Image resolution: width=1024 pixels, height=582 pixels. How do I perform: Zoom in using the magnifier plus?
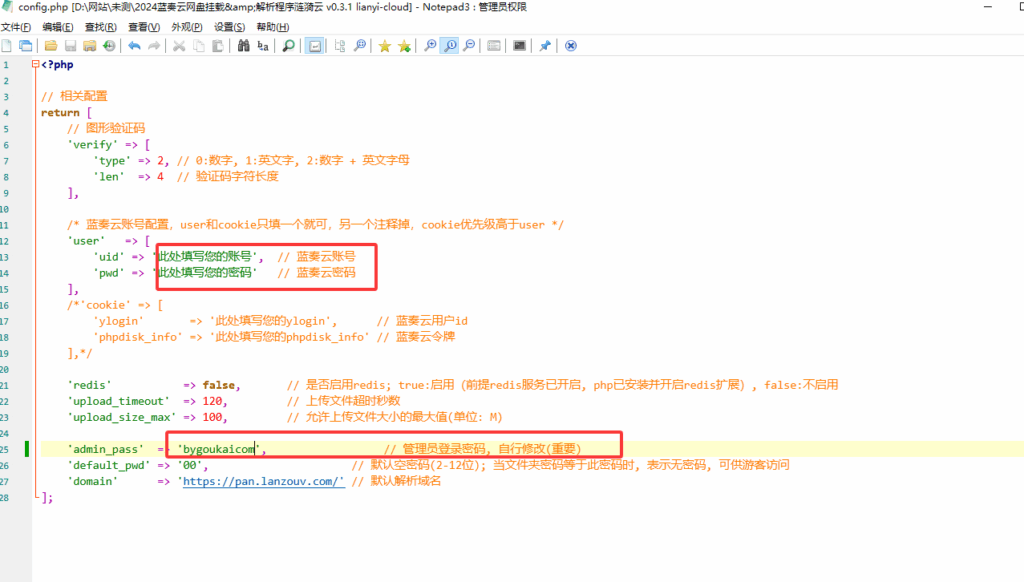pyautogui.click(x=431, y=46)
